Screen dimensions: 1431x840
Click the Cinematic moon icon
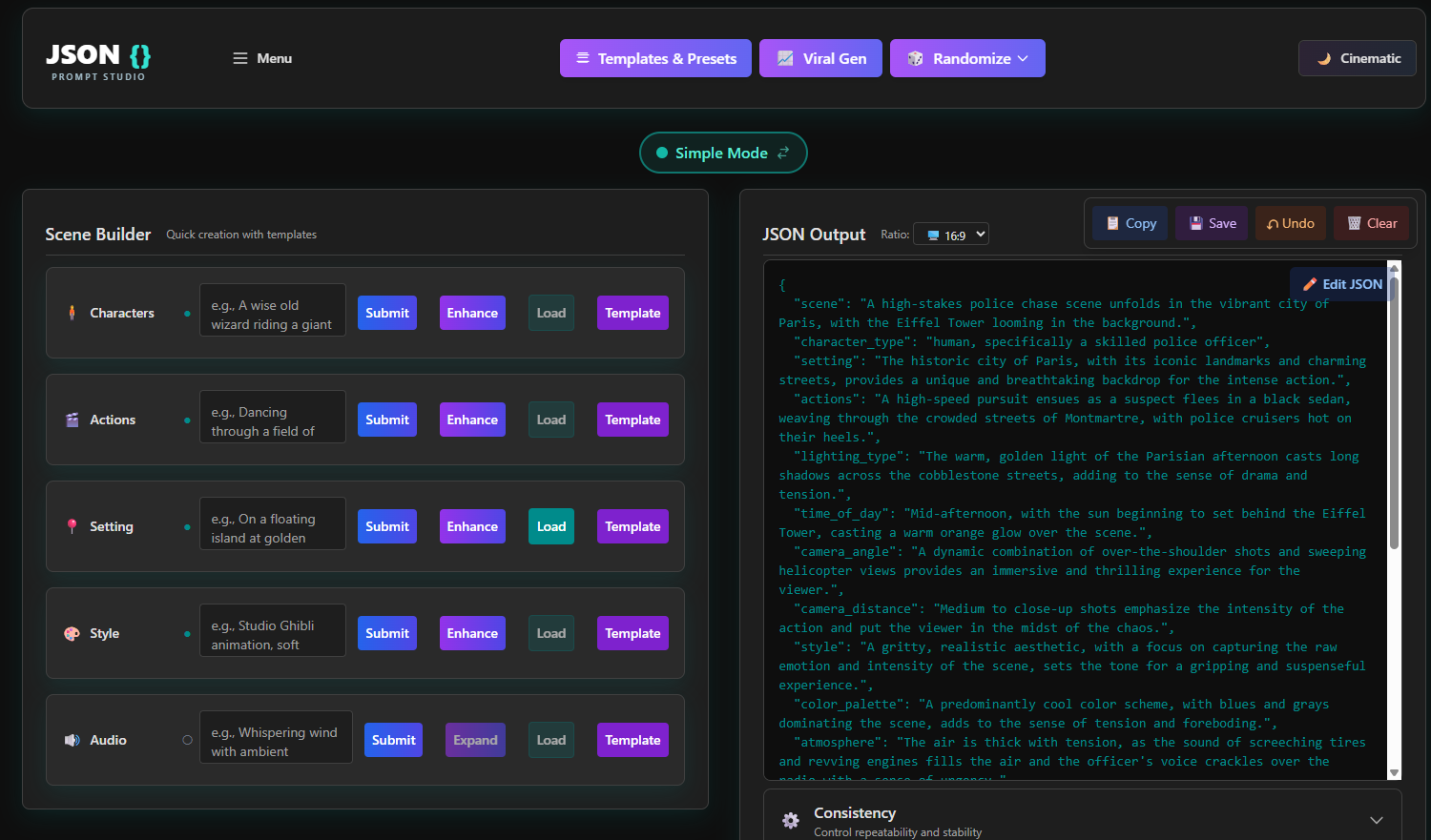click(1324, 58)
